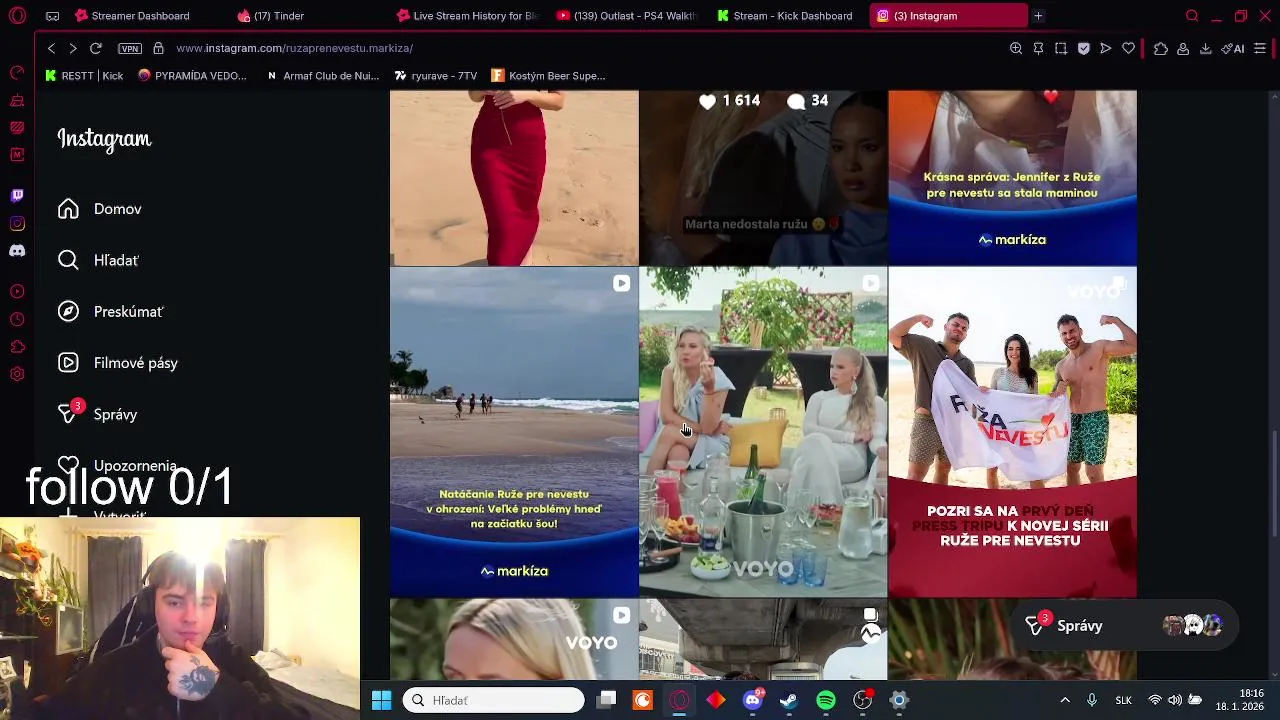The width and height of the screenshot is (1280, 720).
Task: Open the red dress beach post
Action: click(514, 178)
